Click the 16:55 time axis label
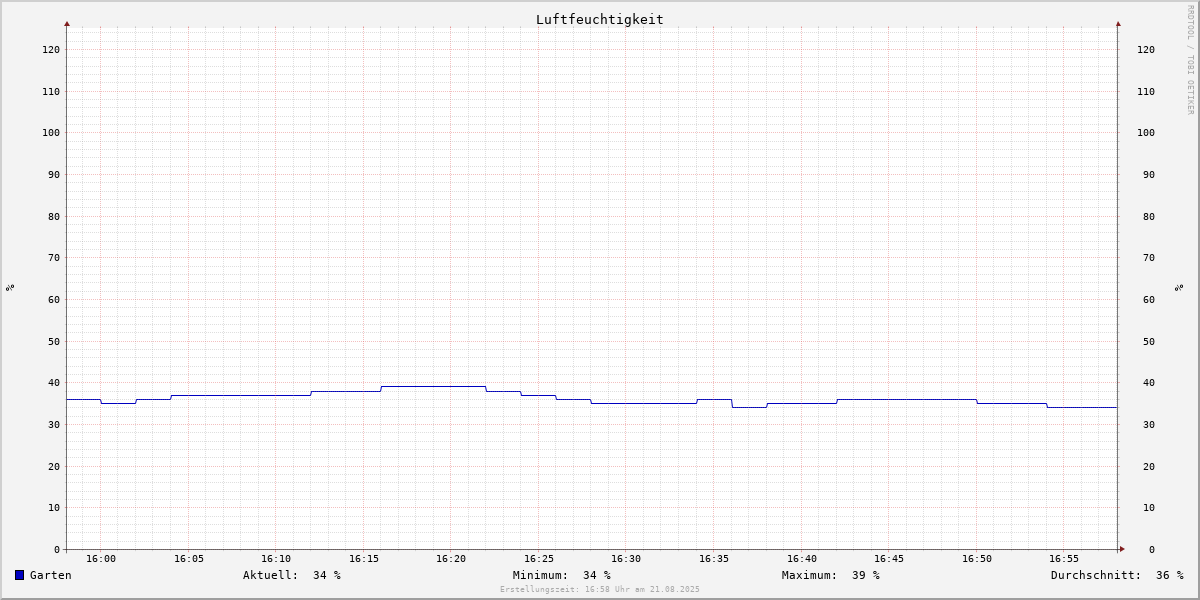This screenshot has width=1200, height=600. (1064, 559)
